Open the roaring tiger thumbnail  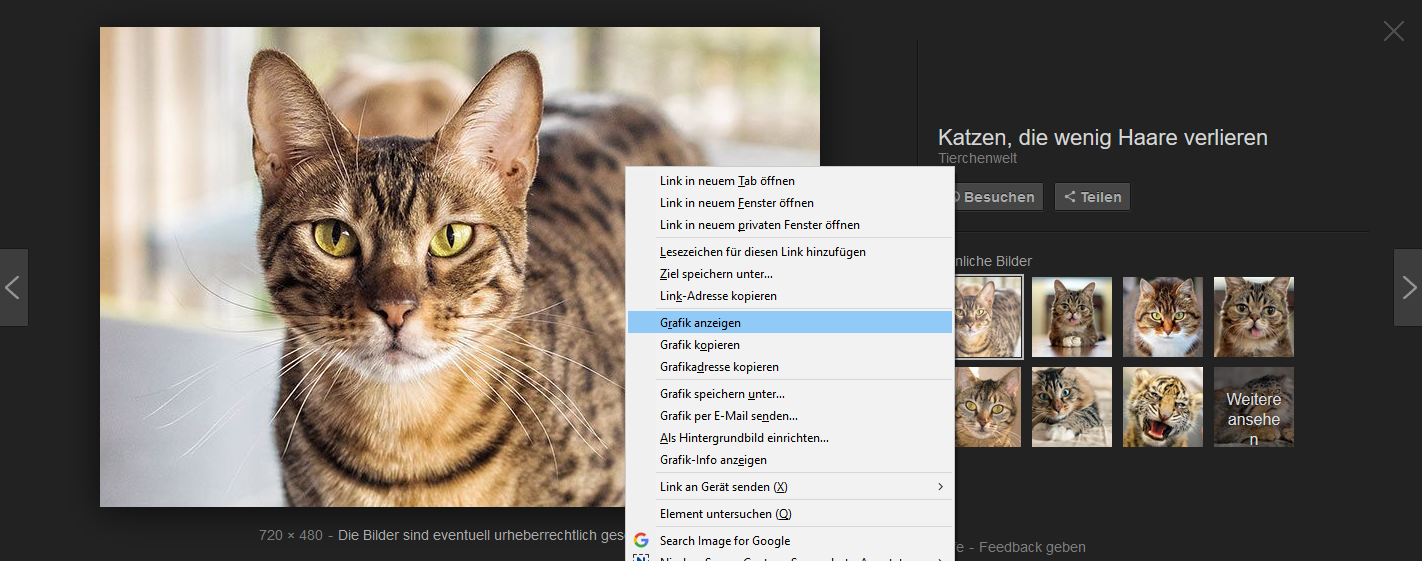pos(1162,407)
